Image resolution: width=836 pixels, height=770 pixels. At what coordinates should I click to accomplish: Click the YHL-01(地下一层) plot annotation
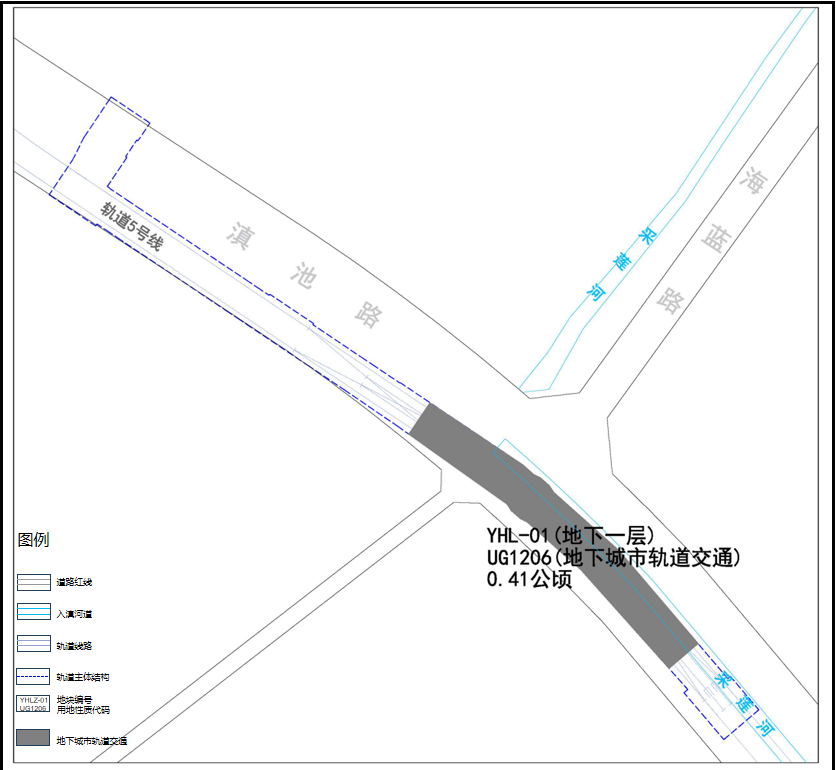click(570, 535)
